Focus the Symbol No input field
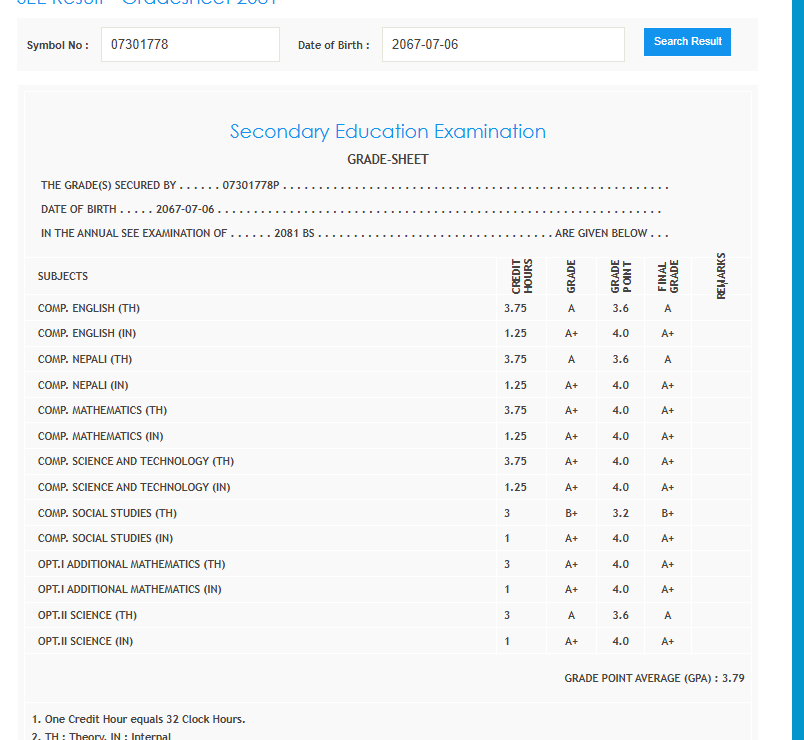This screenshot has width=804, height=740. coord(190,45)
